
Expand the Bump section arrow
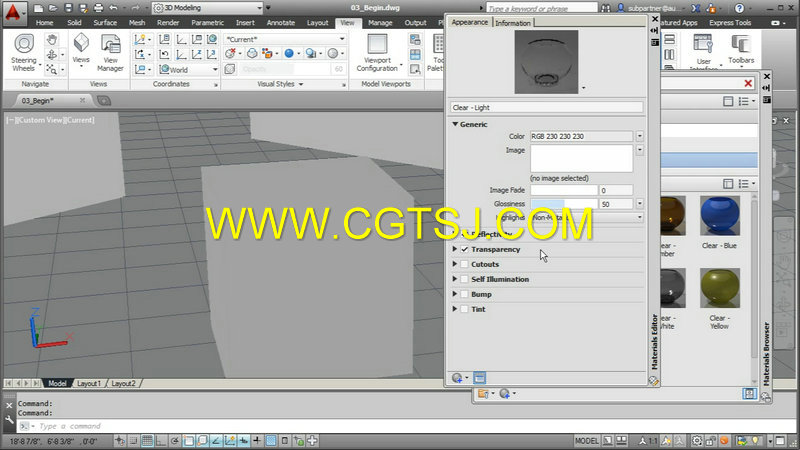coord(455,294)
